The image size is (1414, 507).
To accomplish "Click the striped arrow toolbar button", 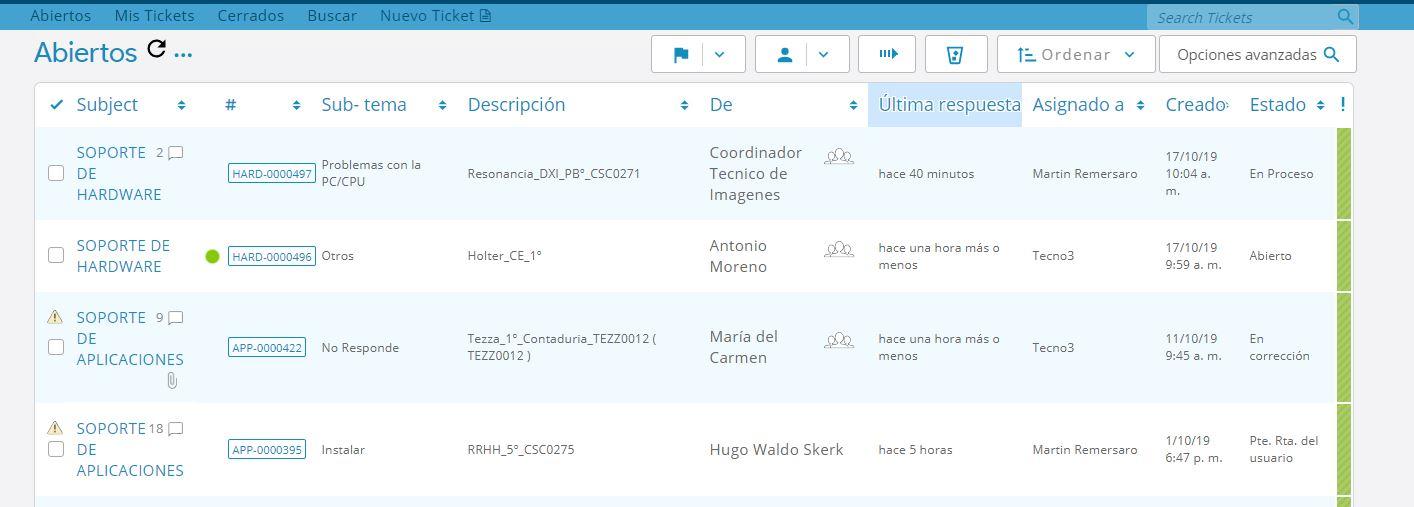I will pyautogui.click(x=887, y=55).
